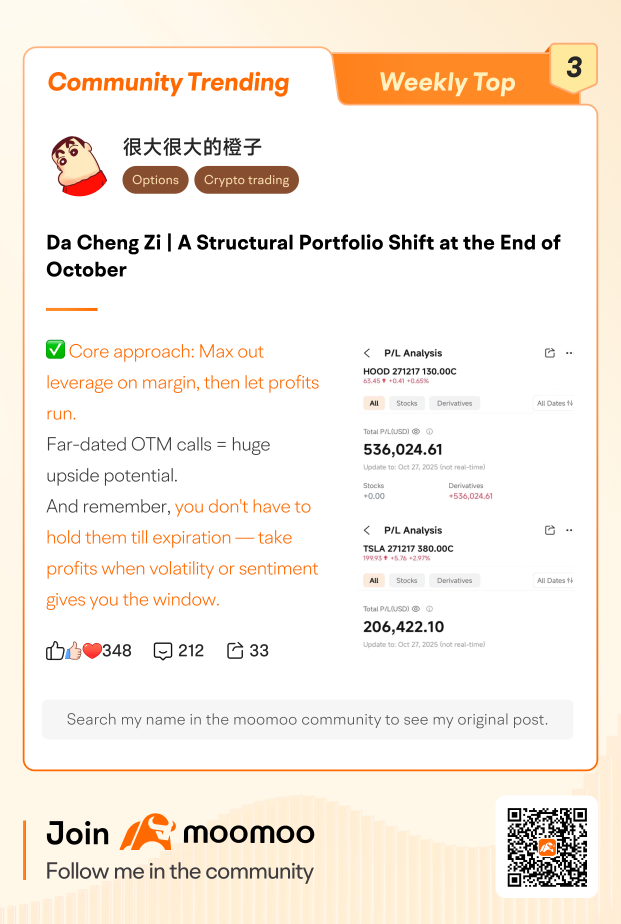
Task: Click the thumbs-up like icon showing 348
Action: (56, 651)
